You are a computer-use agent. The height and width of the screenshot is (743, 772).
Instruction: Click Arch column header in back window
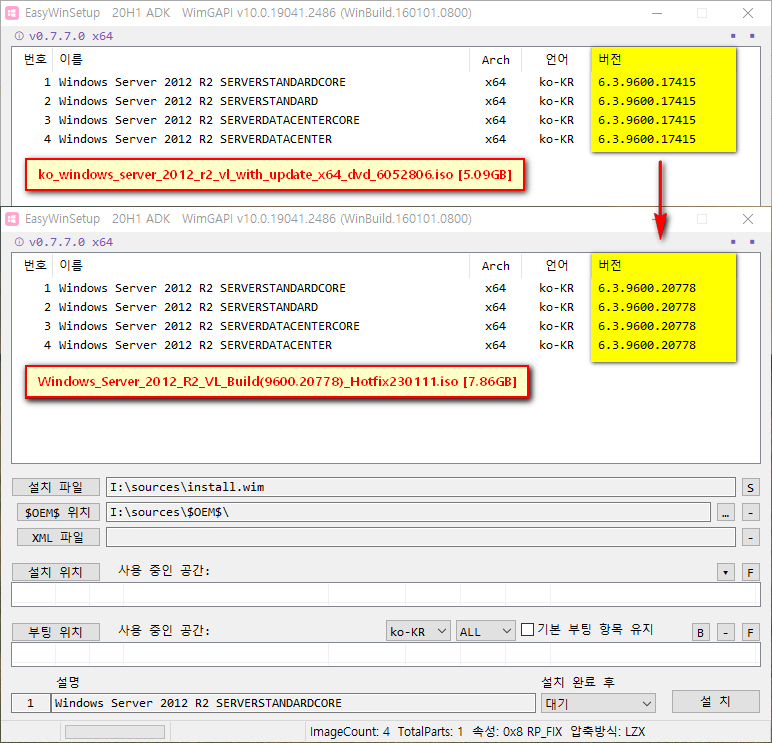[495, 60]
